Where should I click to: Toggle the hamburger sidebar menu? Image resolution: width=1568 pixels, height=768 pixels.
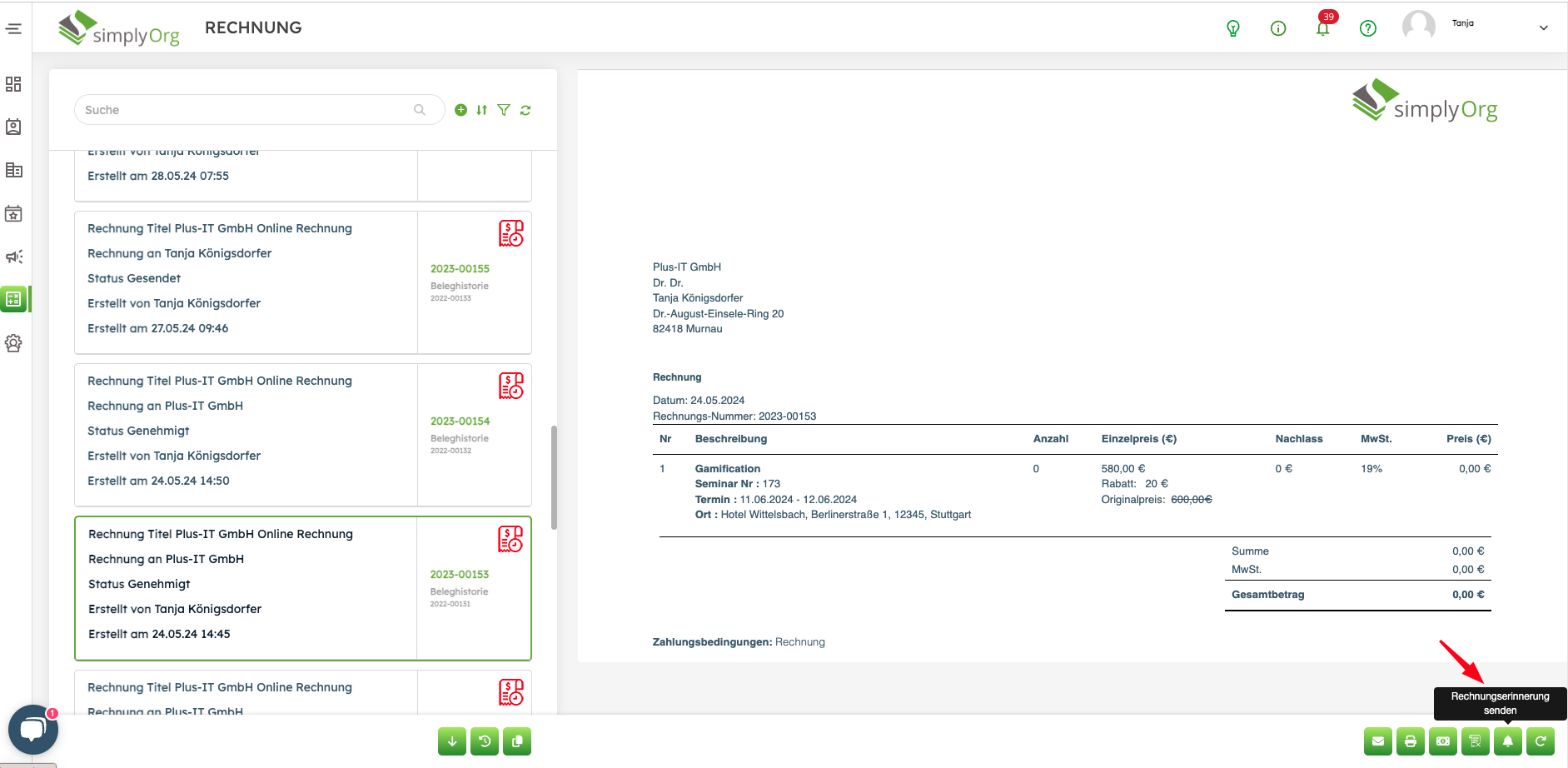(14, 29)
